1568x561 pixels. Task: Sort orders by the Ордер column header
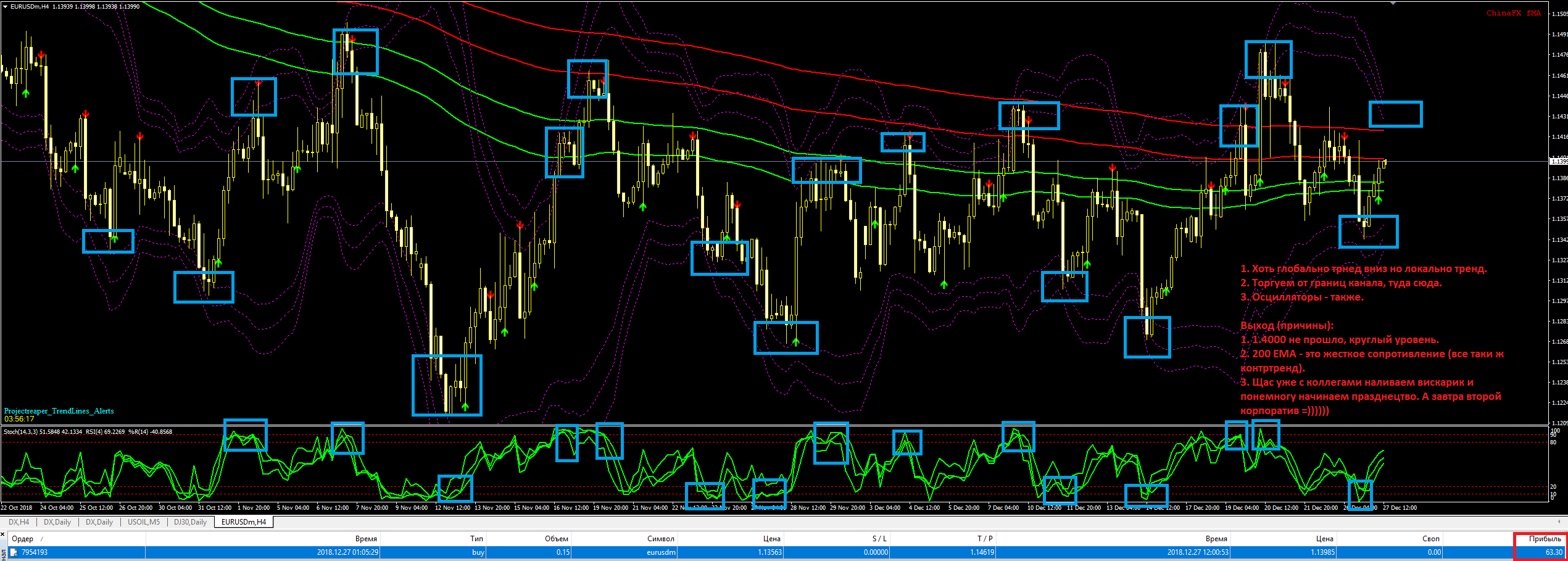(x=23, y=539)
